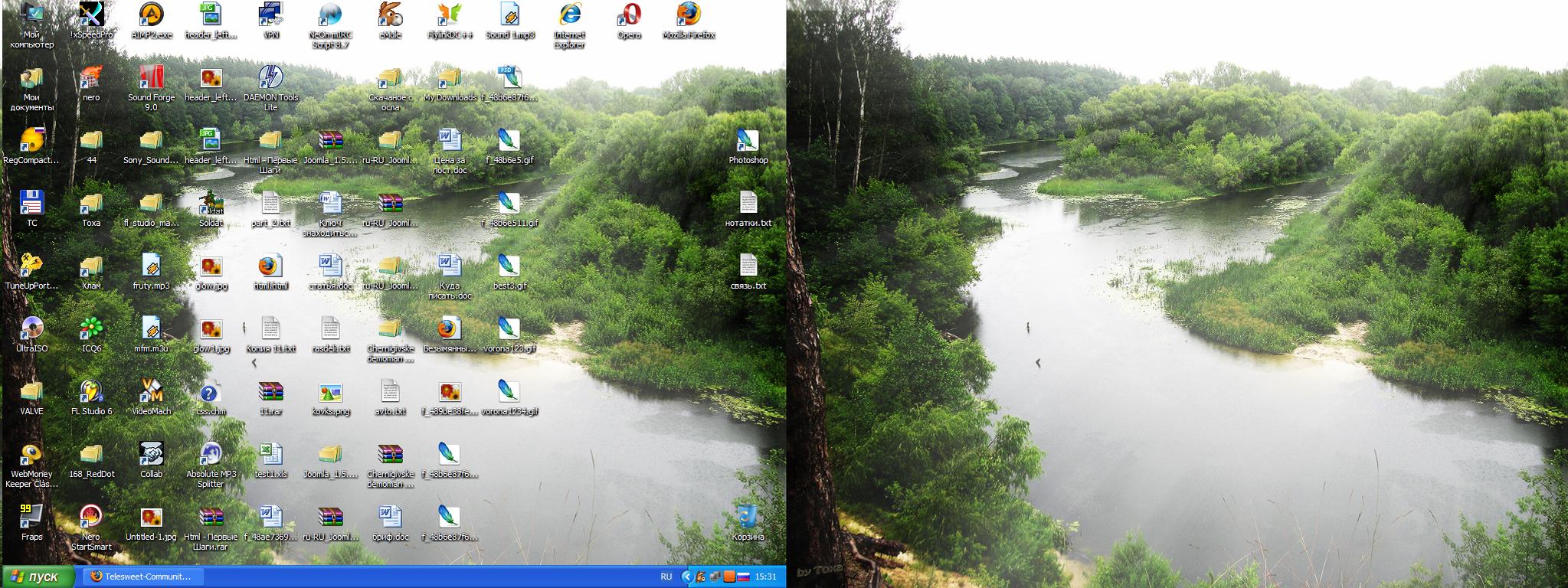1568x588 pixels.
Task: Open the Корзина recycle bin
Action: [x=748, y=518]
